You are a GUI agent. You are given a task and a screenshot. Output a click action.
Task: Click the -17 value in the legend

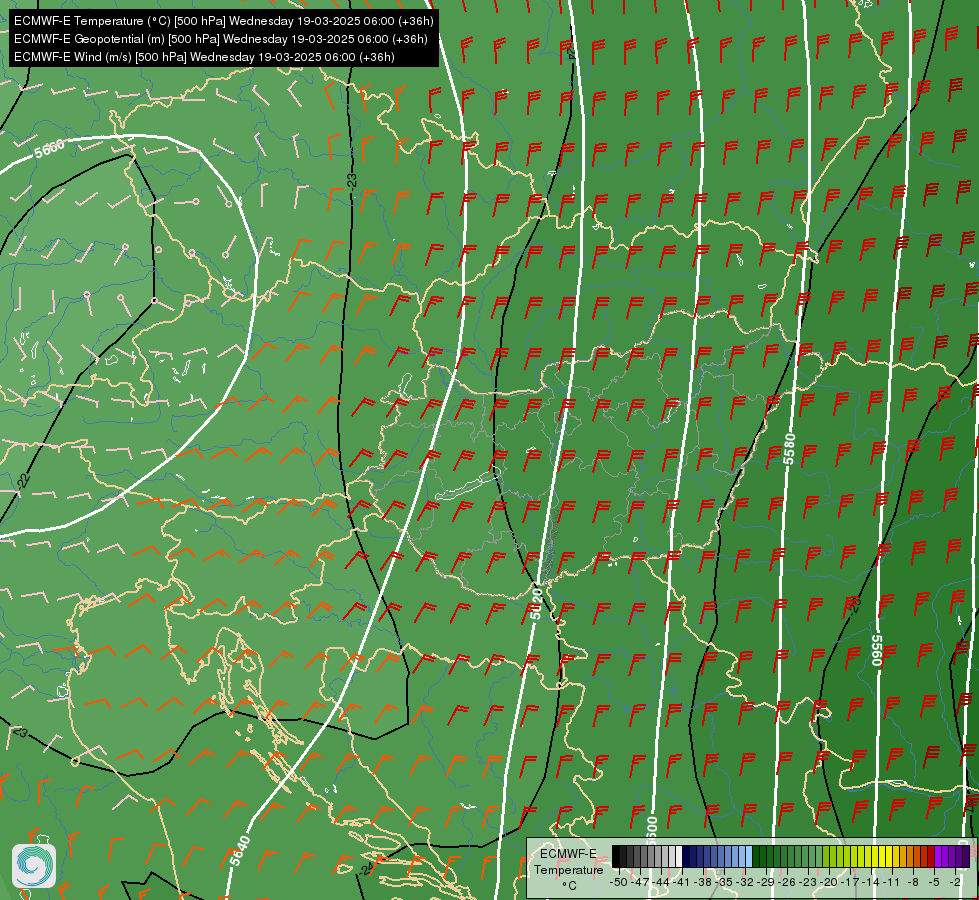(850, 882)
